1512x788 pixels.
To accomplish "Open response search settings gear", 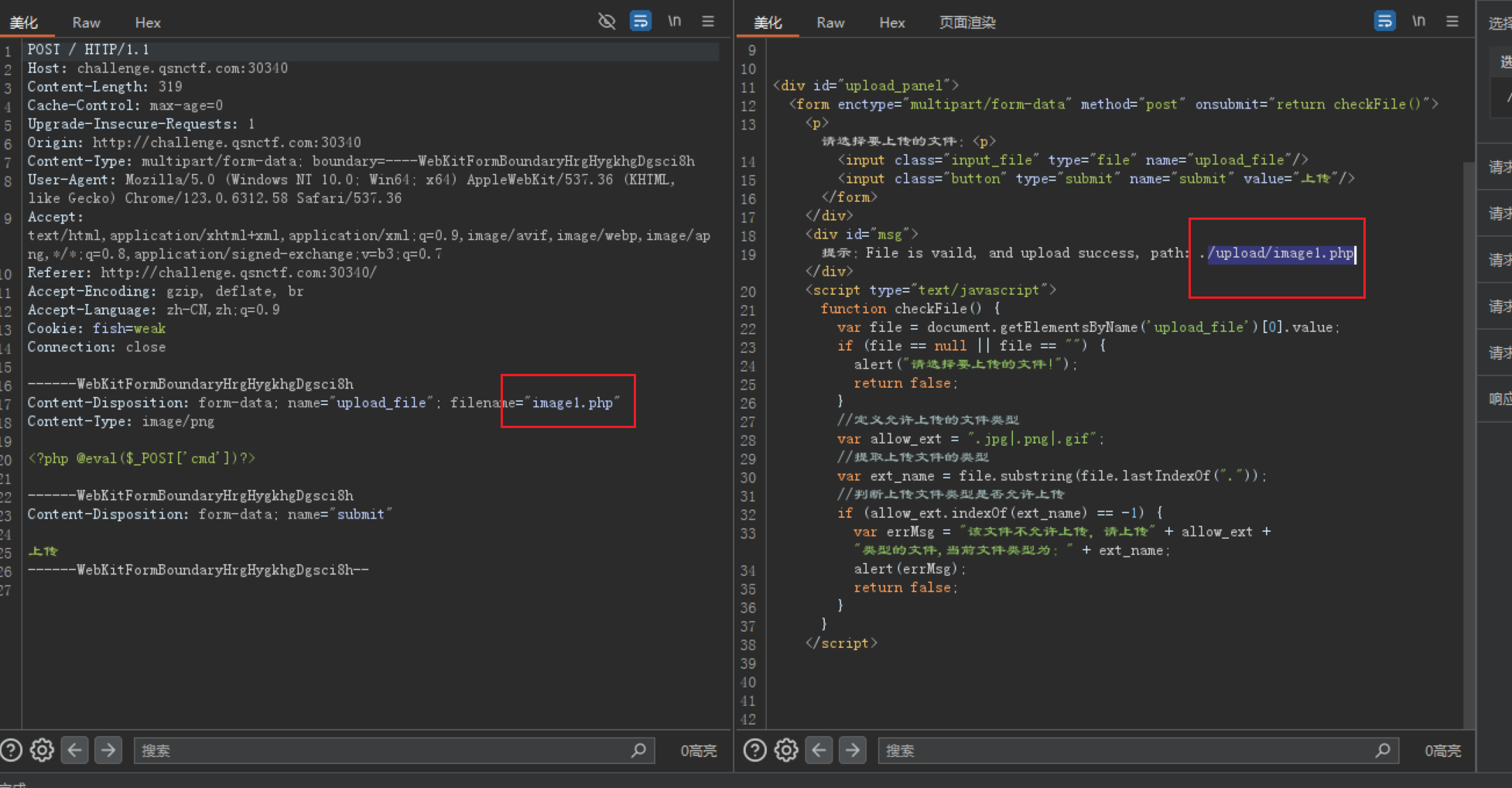I will click(x=786, y=750).
